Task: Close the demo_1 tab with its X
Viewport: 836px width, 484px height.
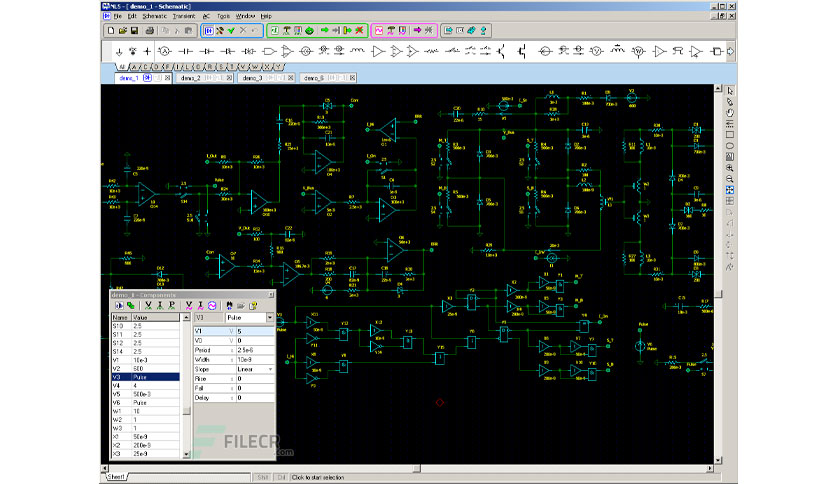Action: point(167,78)
